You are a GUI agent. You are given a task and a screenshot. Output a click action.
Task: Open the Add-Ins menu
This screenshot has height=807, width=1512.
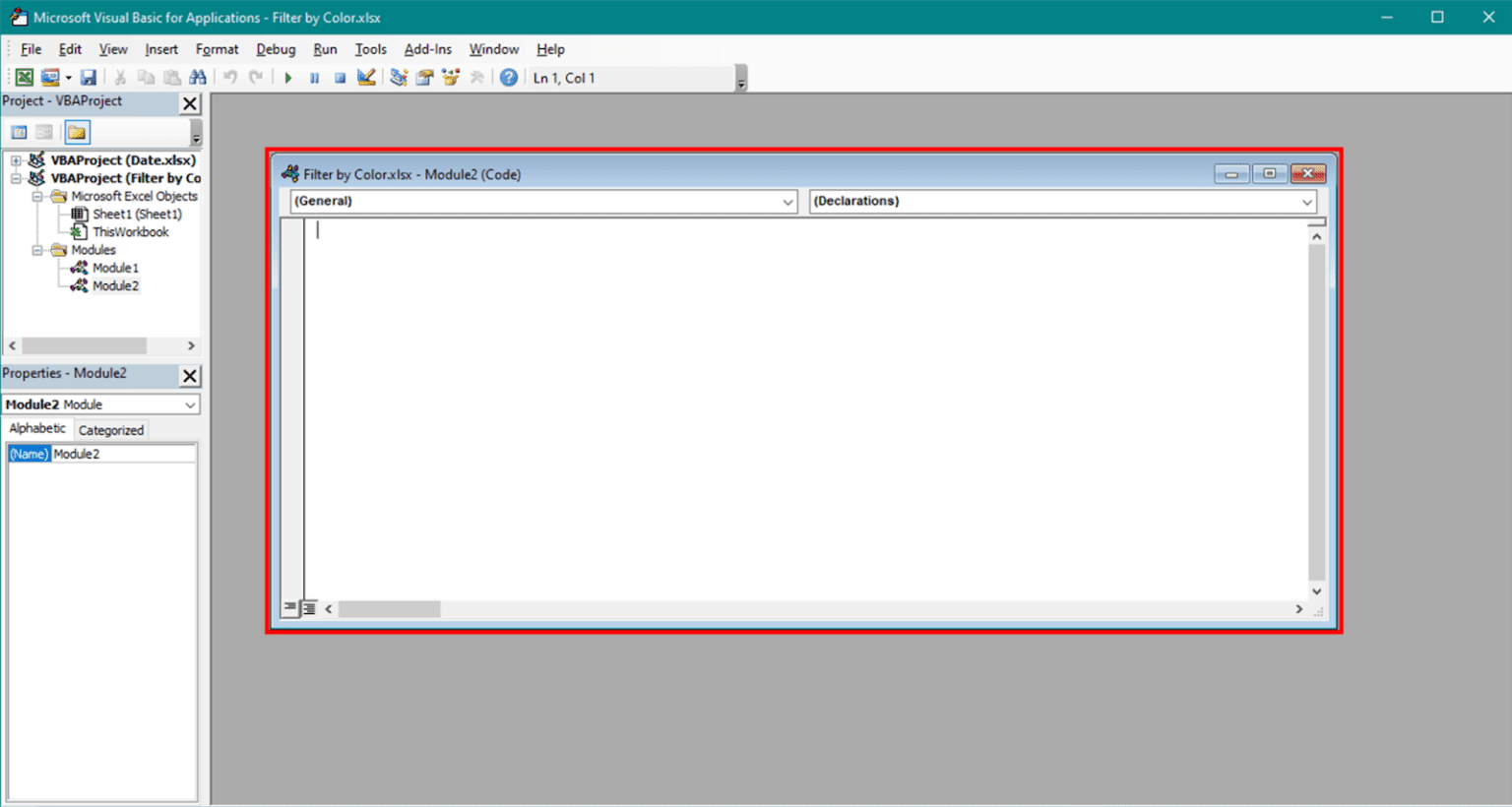click(x=427, y=48)
